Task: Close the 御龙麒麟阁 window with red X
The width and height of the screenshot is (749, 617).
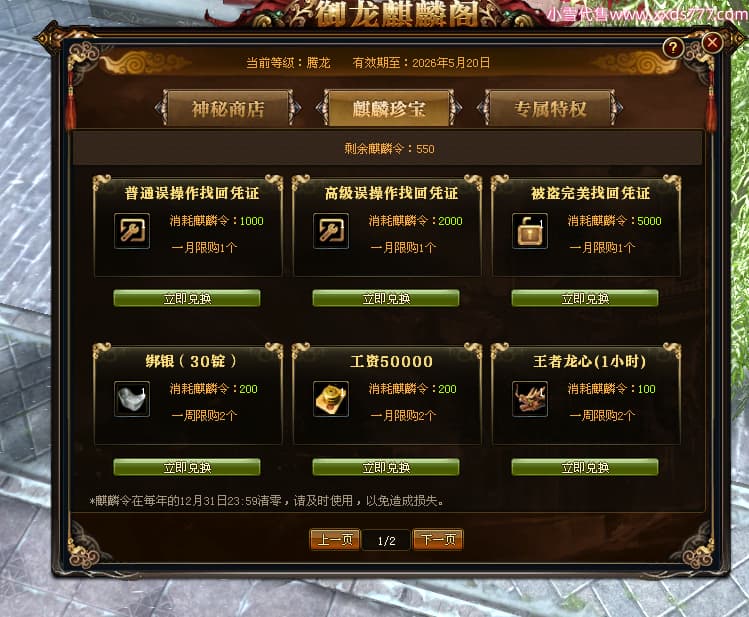Action: [x=712, y=43]
